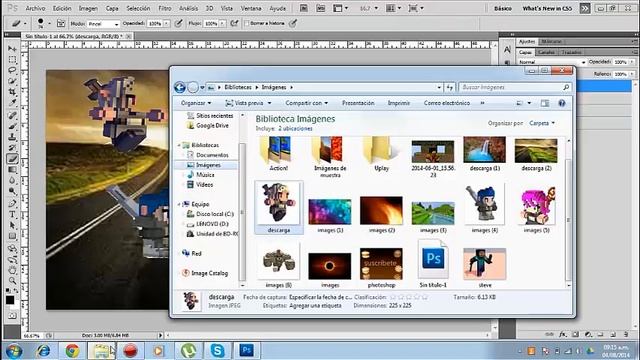Select the Horizontal Type tool
Viewport: 640px width, 360px height.
pyautogui.click(x=12, y=214)
